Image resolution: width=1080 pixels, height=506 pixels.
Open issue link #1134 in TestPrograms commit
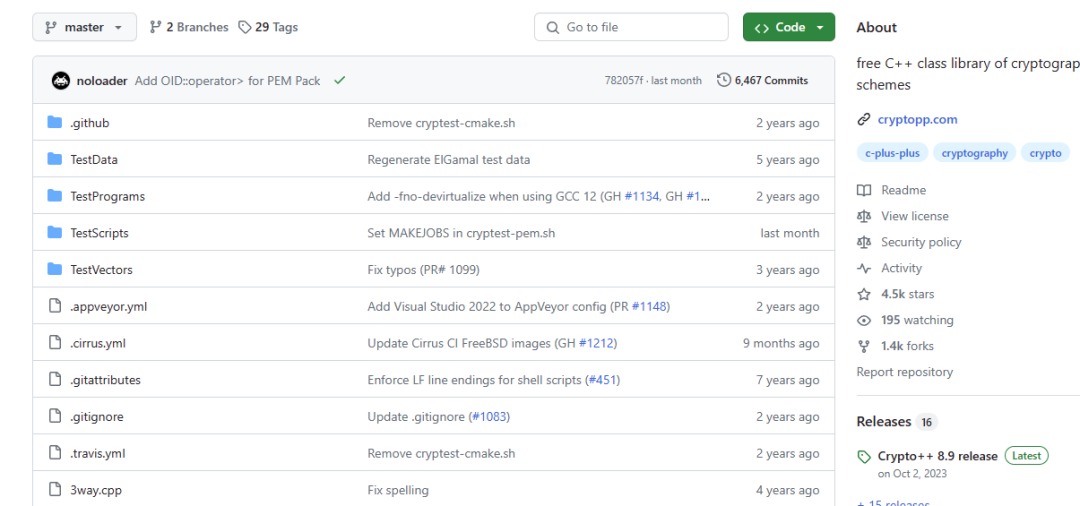pos(642,196)
